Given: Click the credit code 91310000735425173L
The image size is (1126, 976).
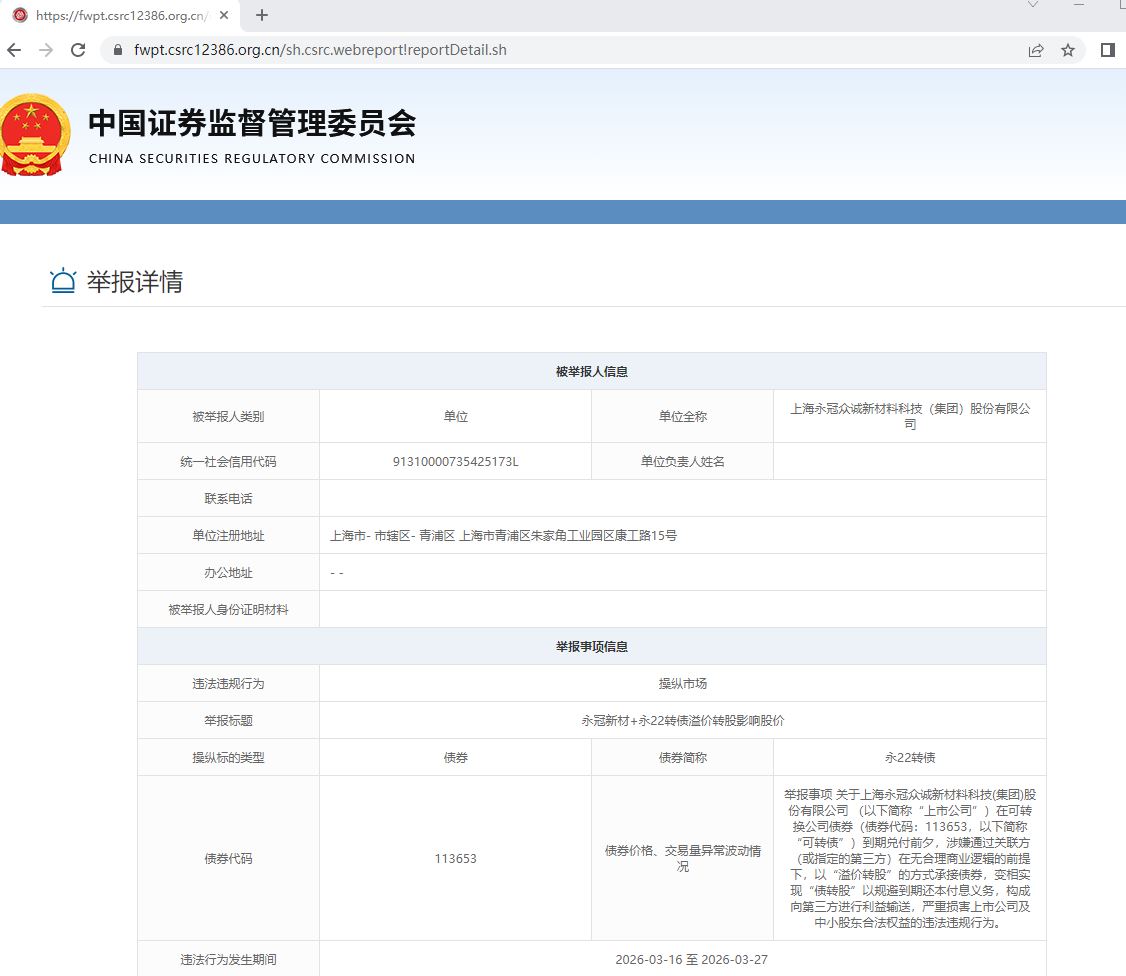Looking at the screenshot, I should tap(455, 461).
